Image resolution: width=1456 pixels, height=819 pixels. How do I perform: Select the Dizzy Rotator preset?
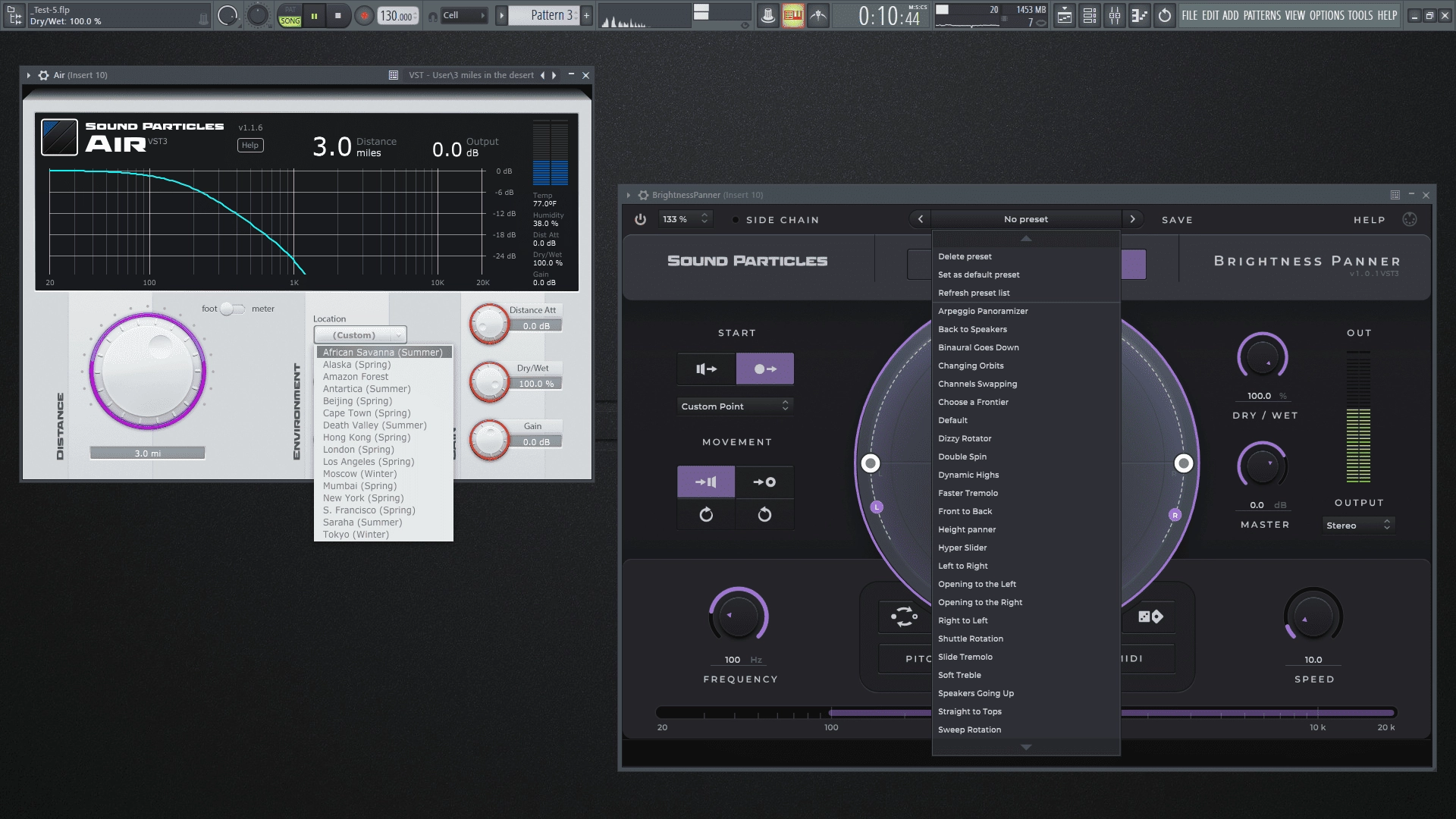point(1026,438)
